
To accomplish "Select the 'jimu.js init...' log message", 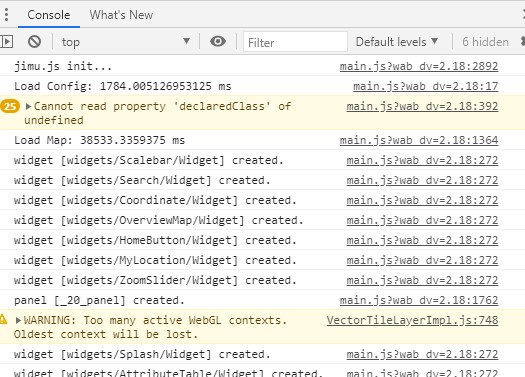I will (x=63, y=66).
